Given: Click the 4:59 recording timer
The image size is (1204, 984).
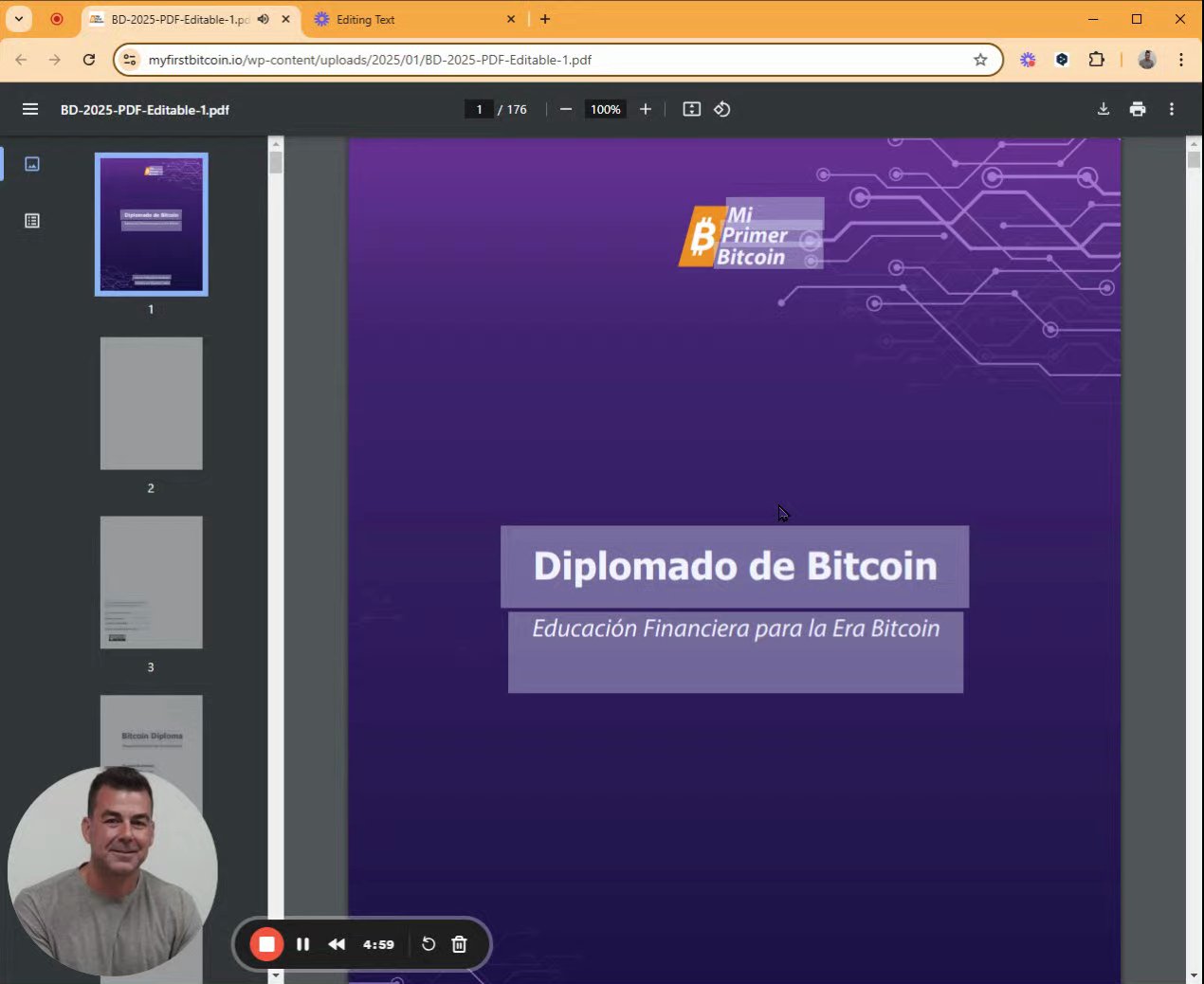Looking at the screenshot, I should 378,944.
